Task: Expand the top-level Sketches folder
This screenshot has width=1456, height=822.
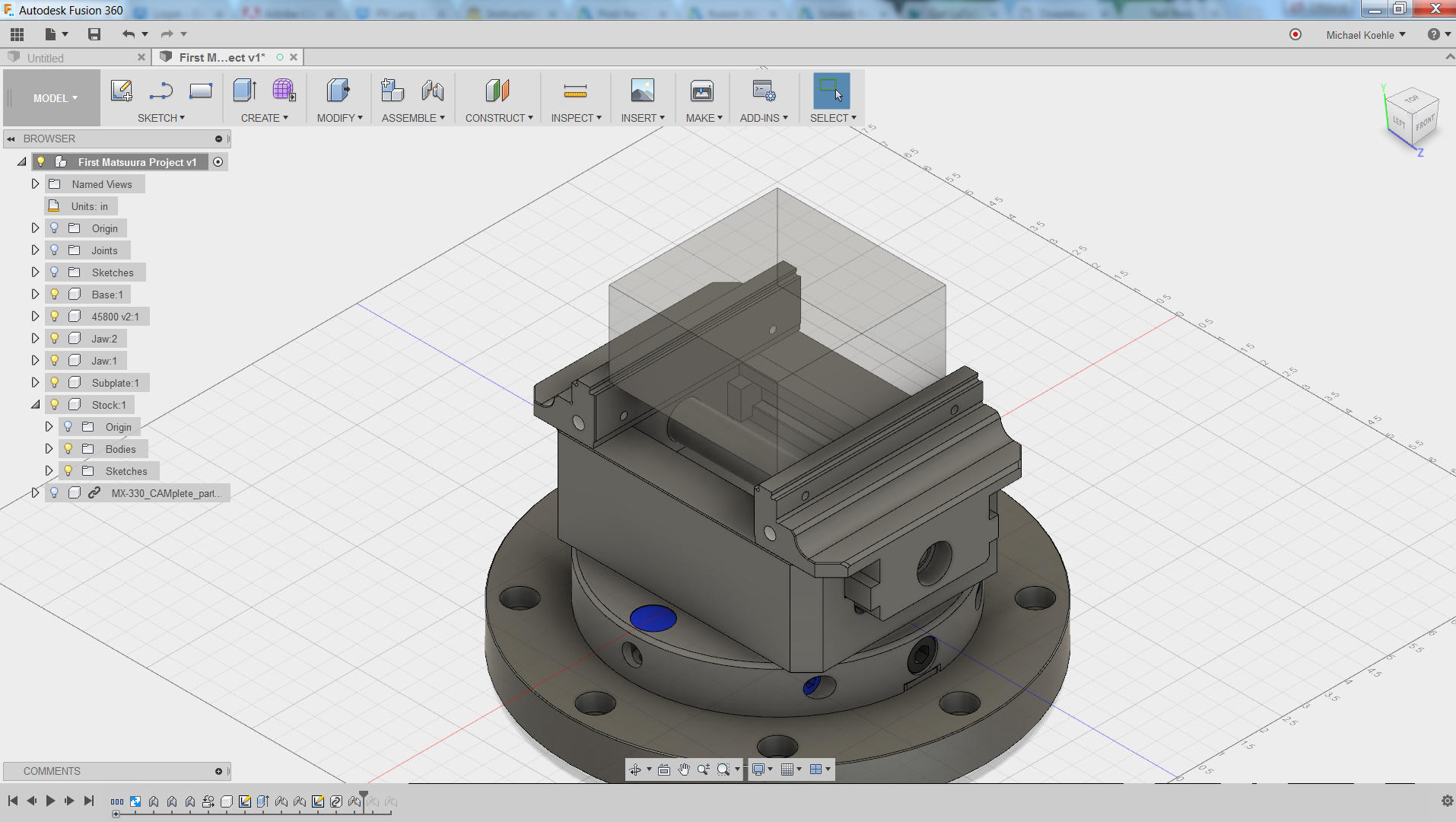Action: pyautogui.click(x=35, y=272)
